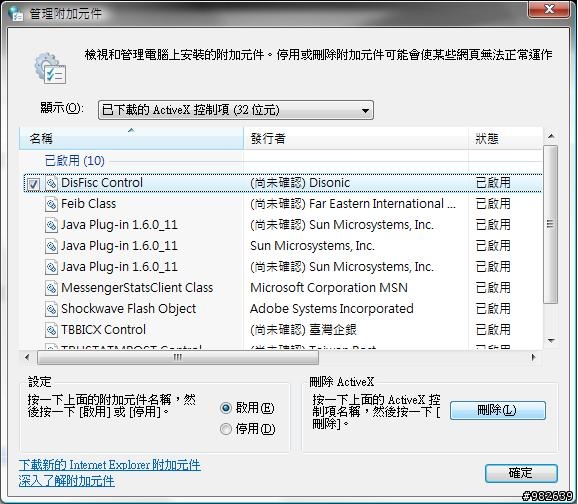578x504 pixels.
Task: Click the horizontal scrollbar left arrow
Action: (27, 357)
